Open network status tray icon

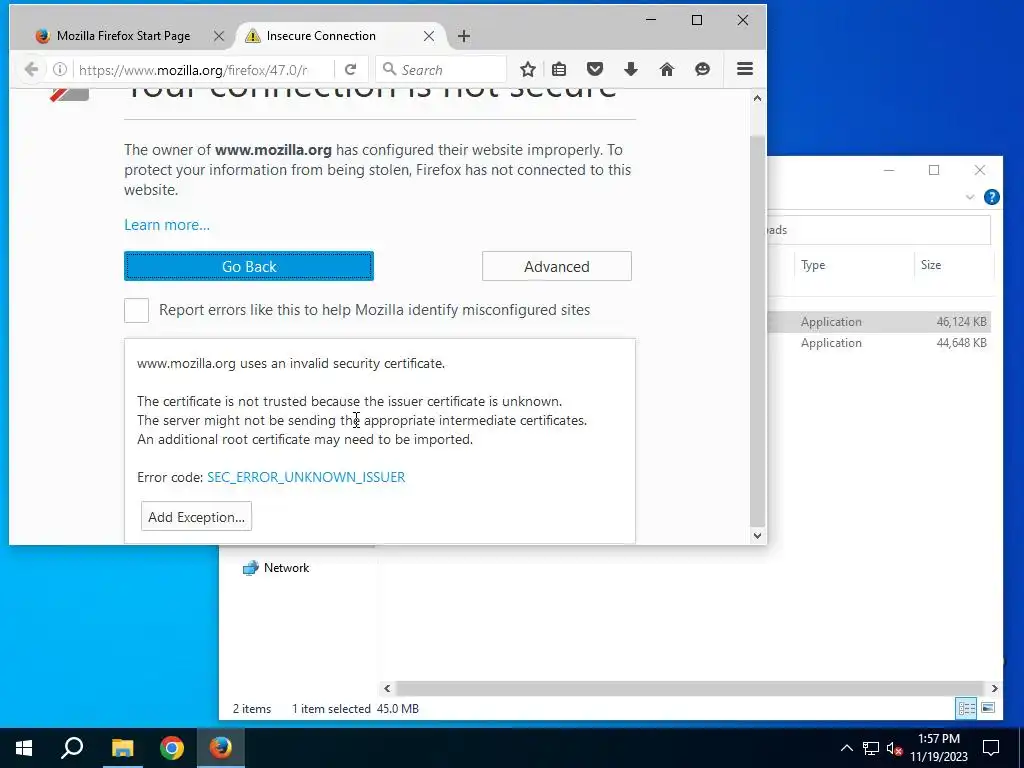[x=871, y=748]
